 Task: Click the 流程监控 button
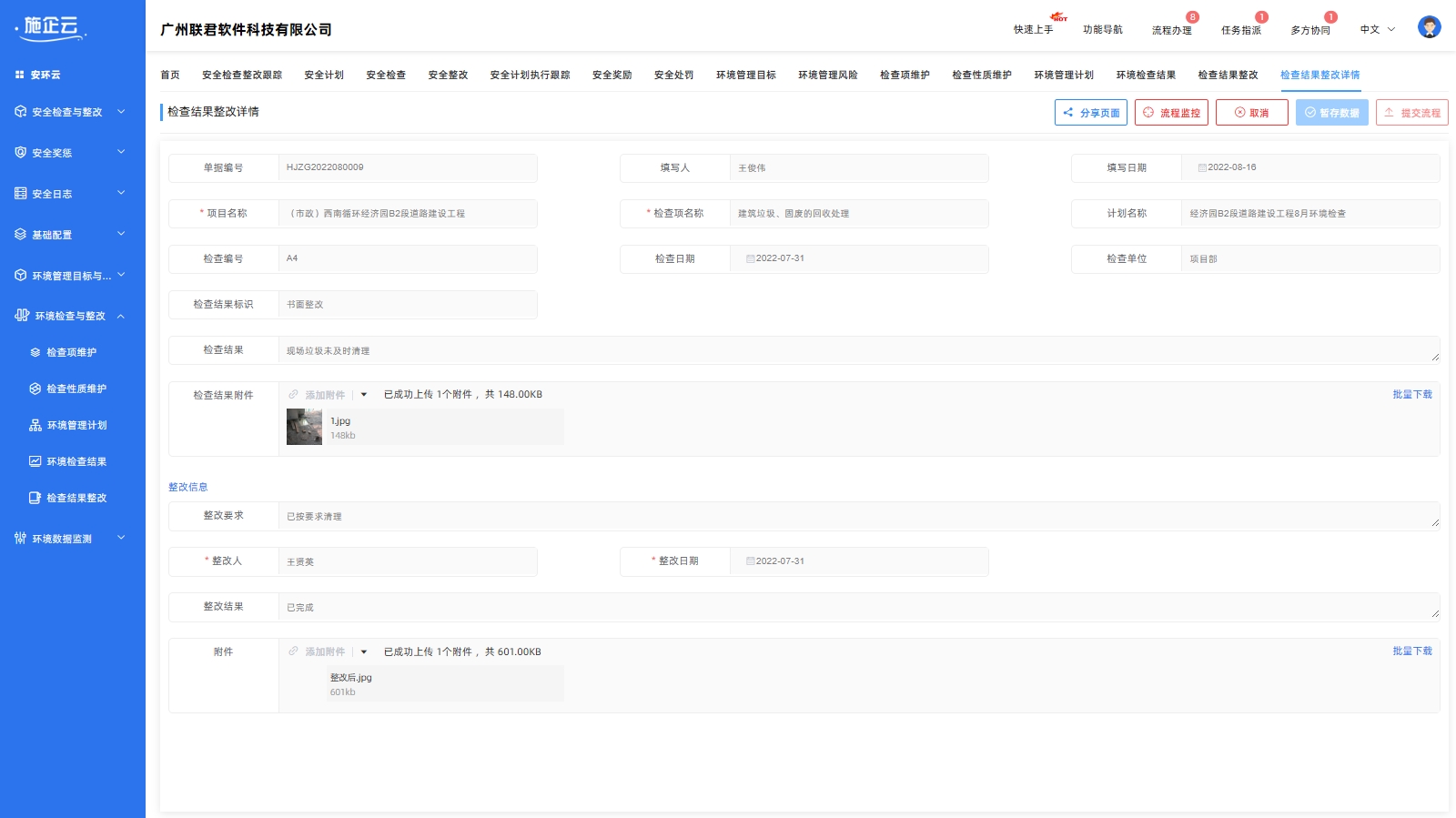(x=1171, y=113)
